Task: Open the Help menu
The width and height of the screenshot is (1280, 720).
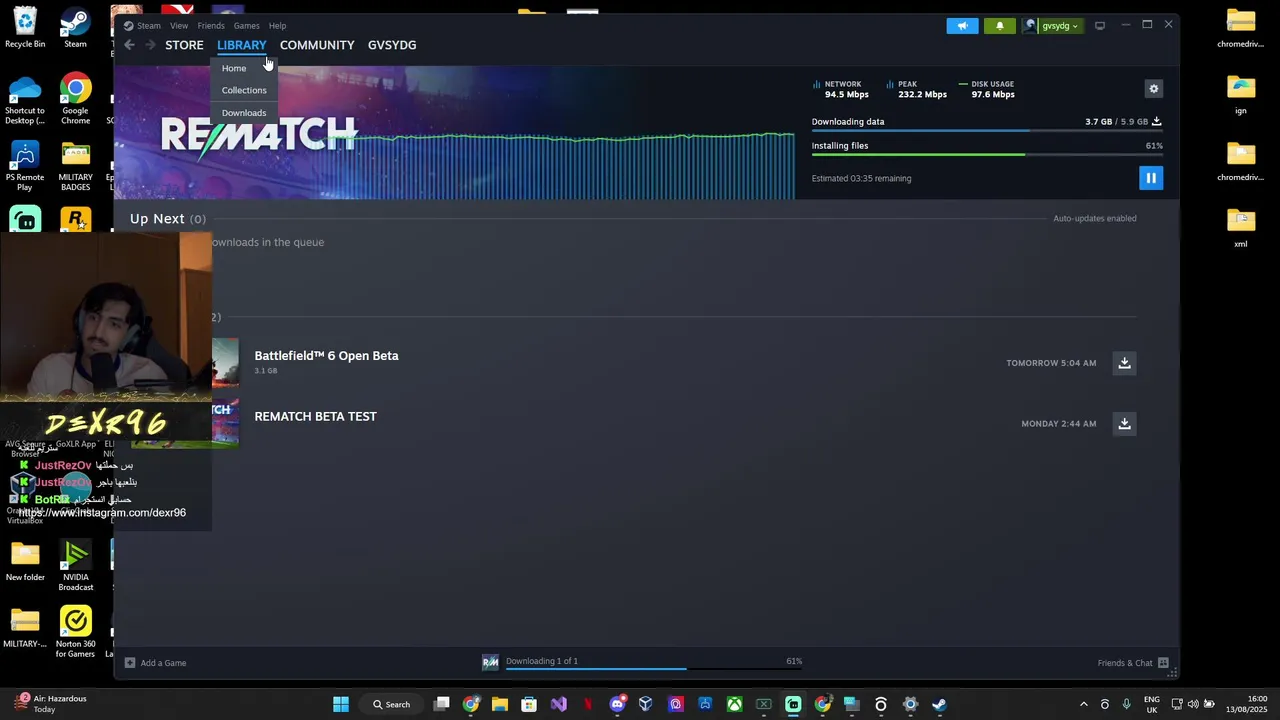Action: tap(278, 26)
